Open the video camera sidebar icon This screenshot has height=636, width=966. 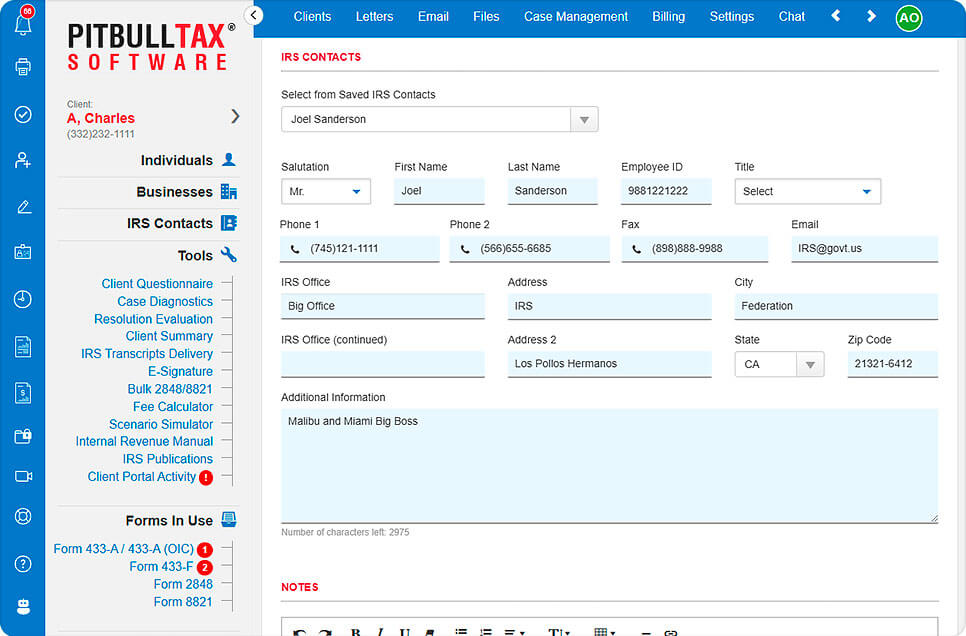[x=23, y=476]
